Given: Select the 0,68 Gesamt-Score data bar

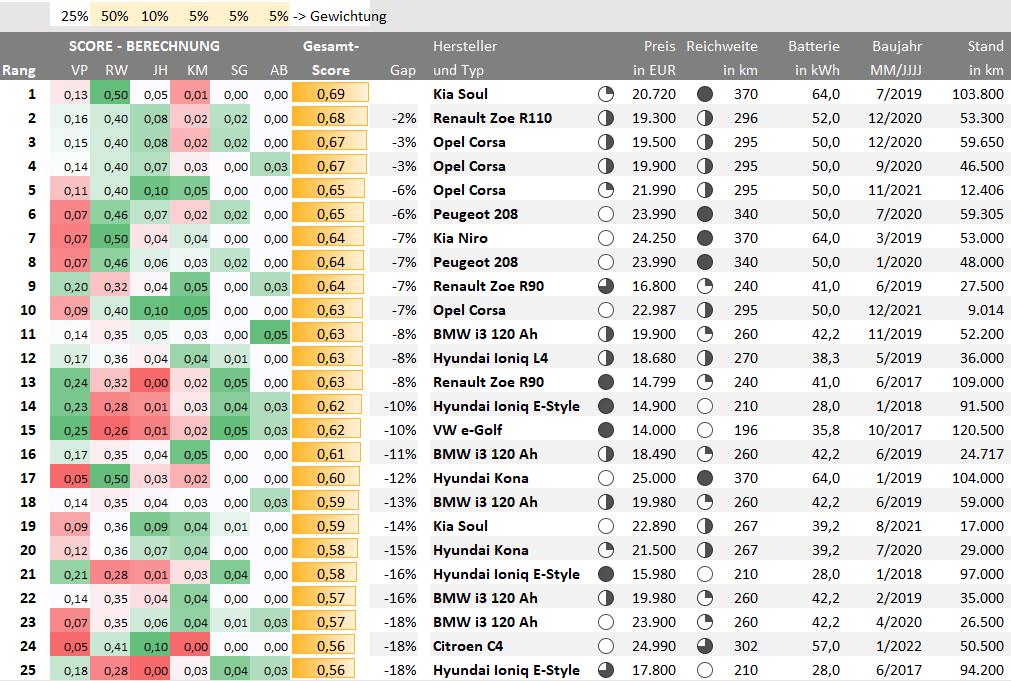Looking at the screenshot, I should click(x=331, y=118).
